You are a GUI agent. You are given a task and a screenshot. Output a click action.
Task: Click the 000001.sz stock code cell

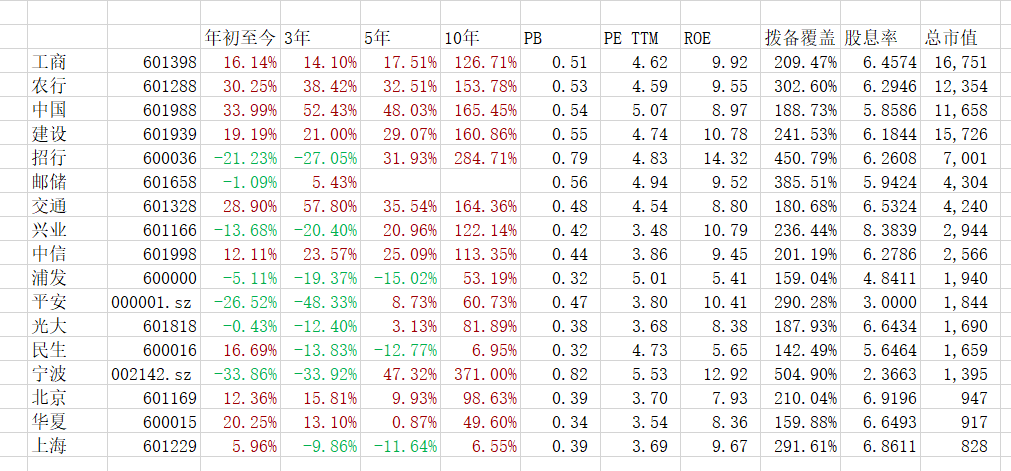(152, 302)
